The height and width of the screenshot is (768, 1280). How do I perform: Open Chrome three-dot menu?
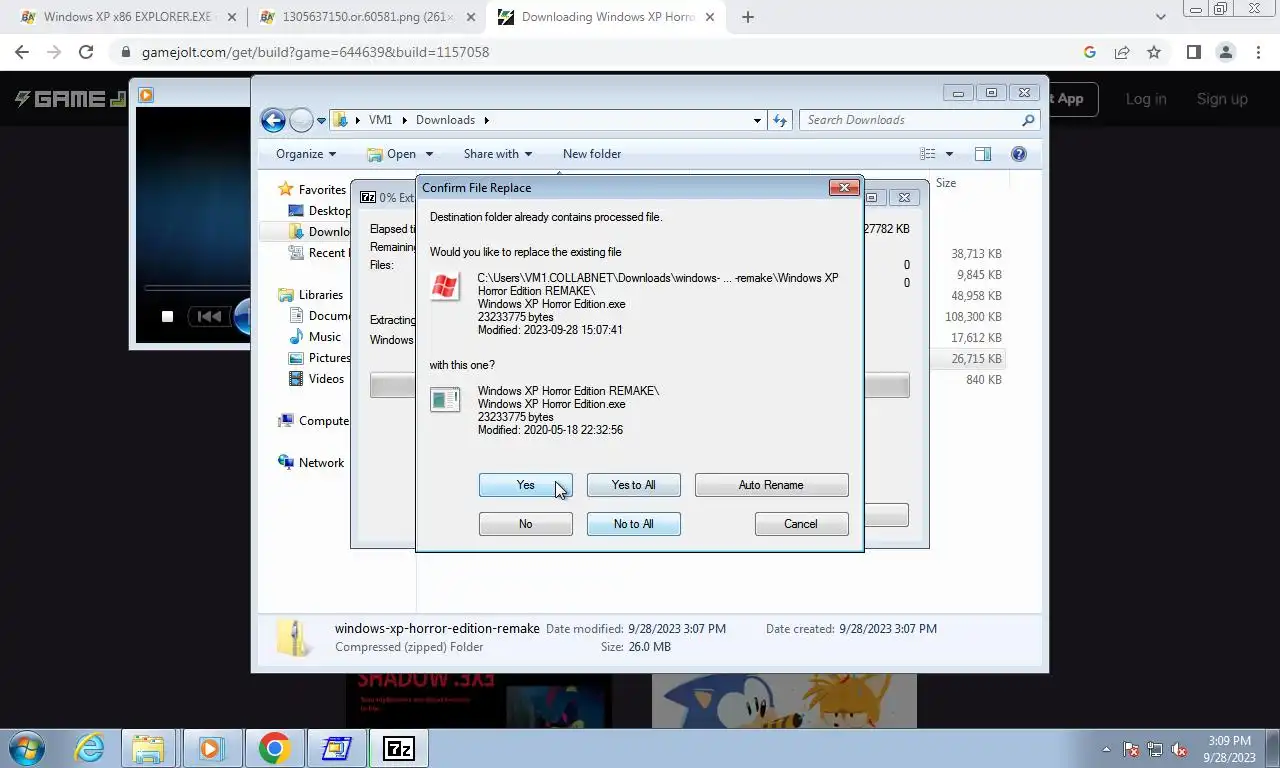tap(1258, 52)
